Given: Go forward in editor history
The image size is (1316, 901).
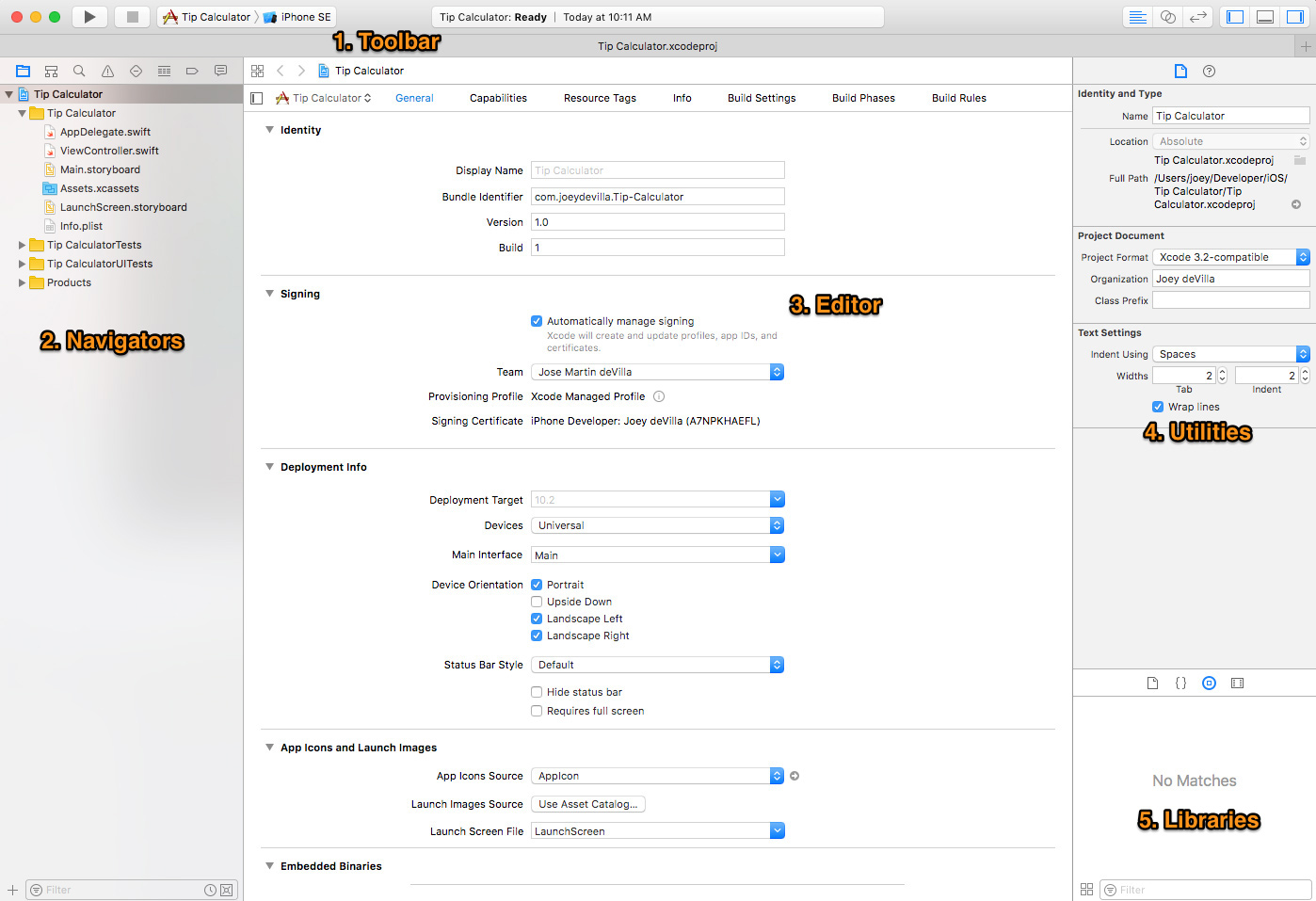Looking at the screenshot, I should point(301,71).
